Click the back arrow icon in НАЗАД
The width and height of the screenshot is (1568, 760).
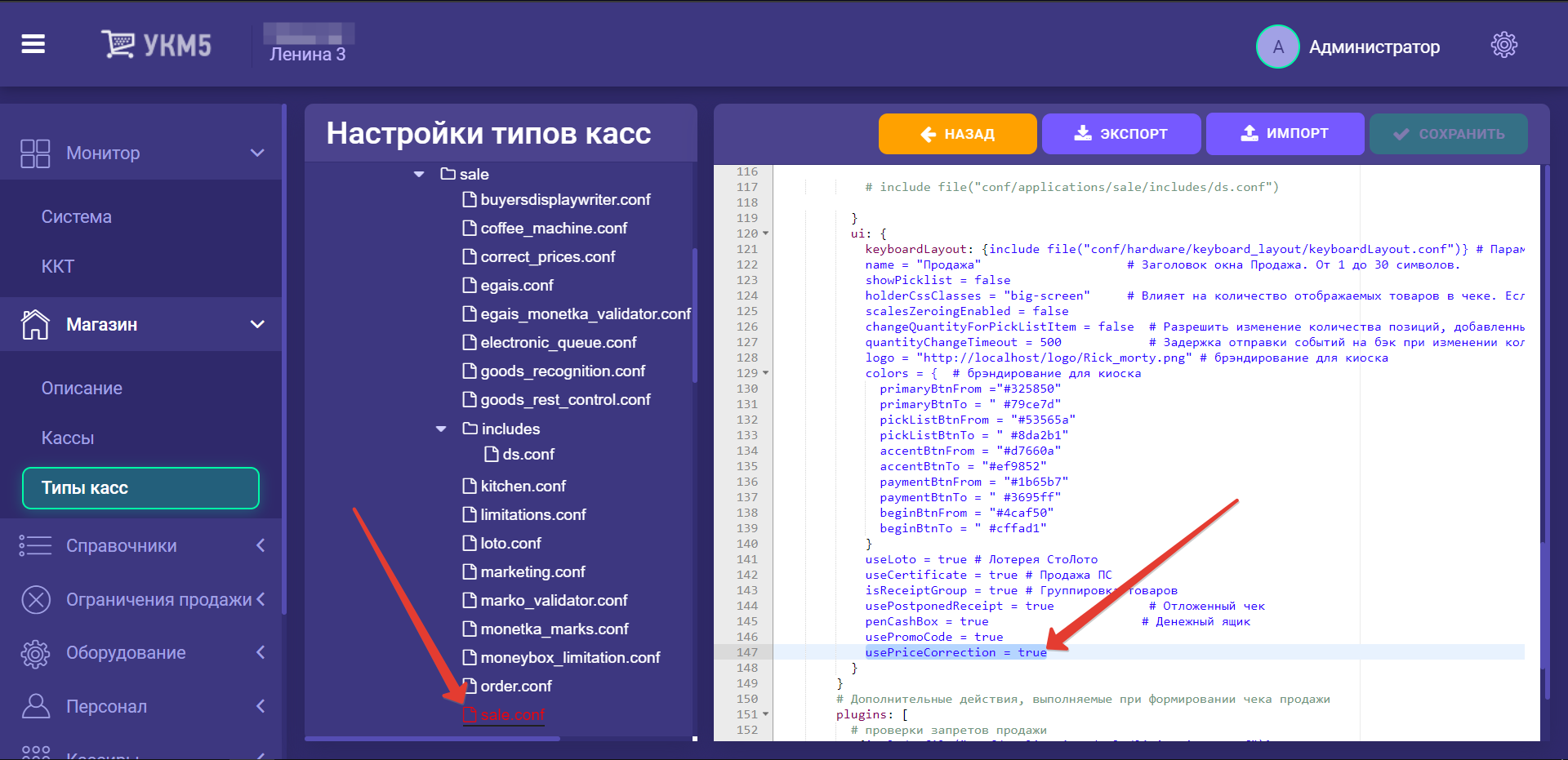click(x=928, y=134)
